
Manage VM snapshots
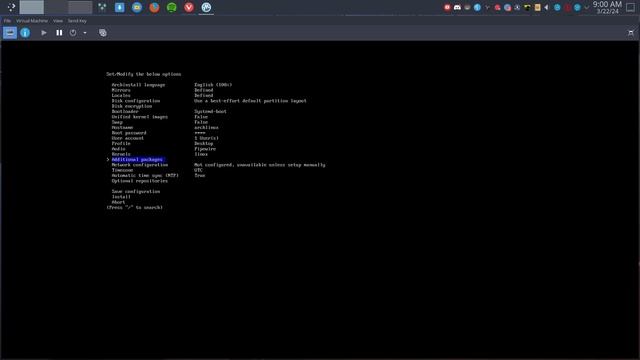click(x=102, y=33)
